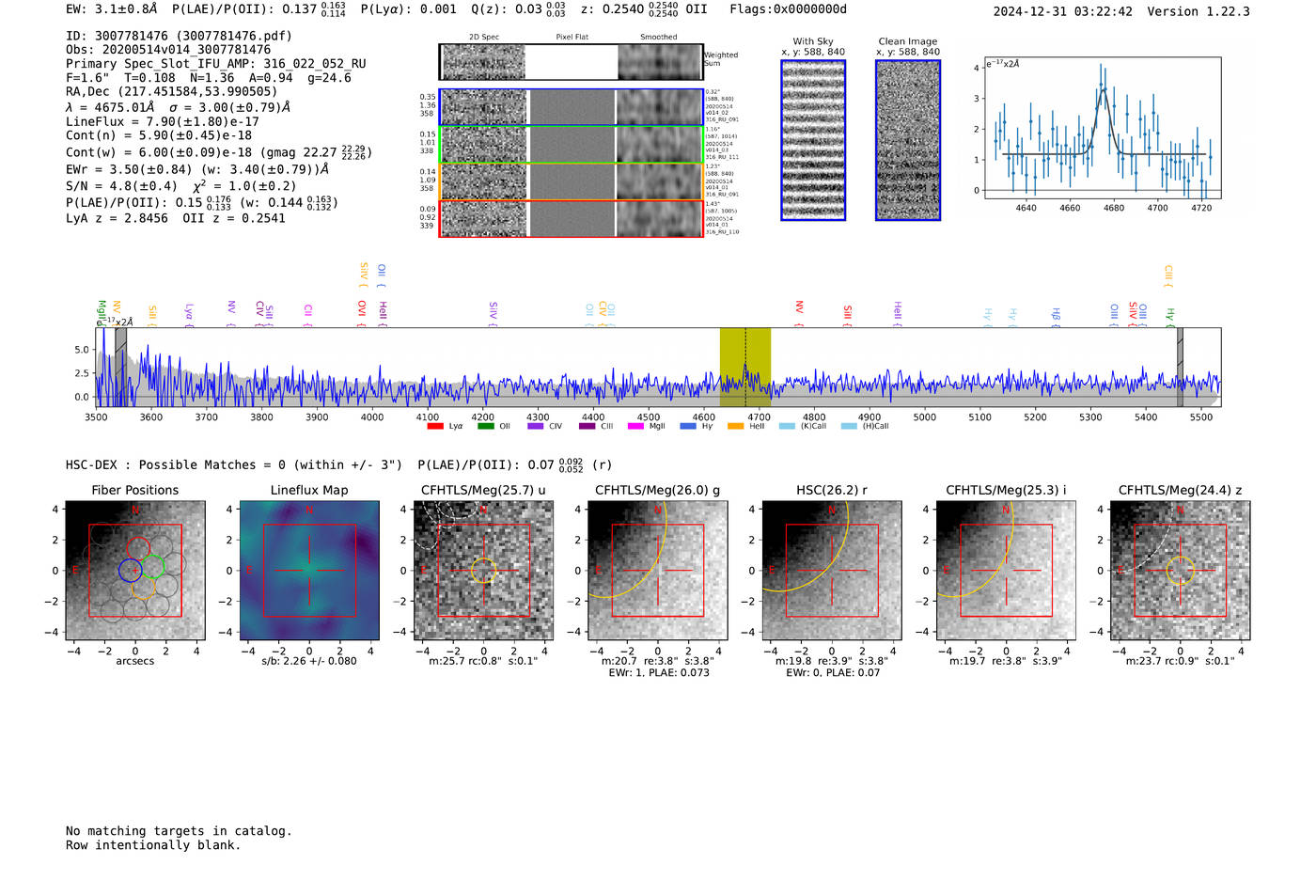The height and width of the screenshot is (896, 1316).
Task: Click 'Obs: 20200514v014_3007781476' text
Action: click(168, 50)
